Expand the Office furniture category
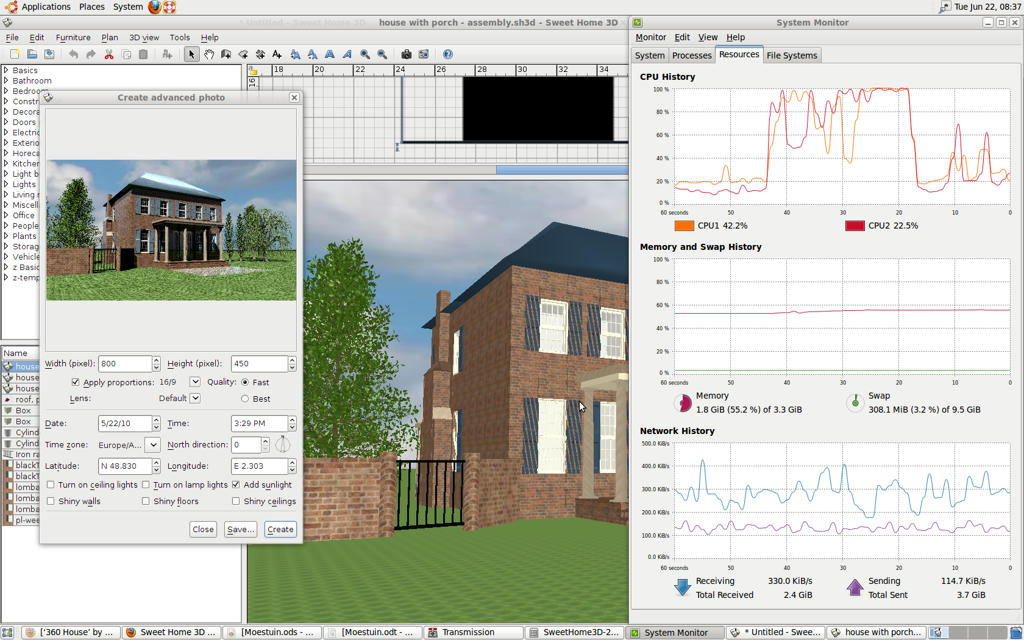 (x=6, y=215)
